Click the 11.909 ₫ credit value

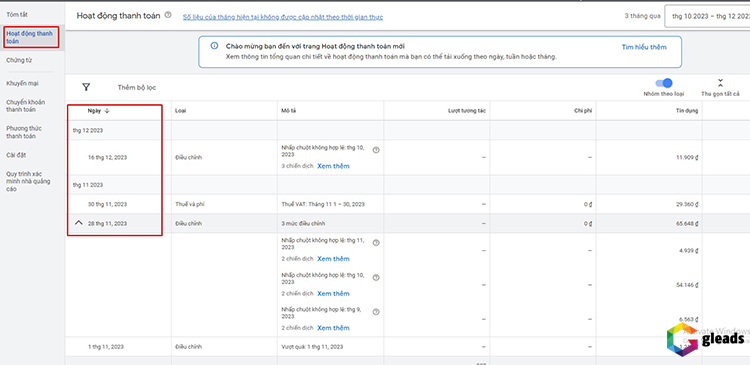click(686, 157)
